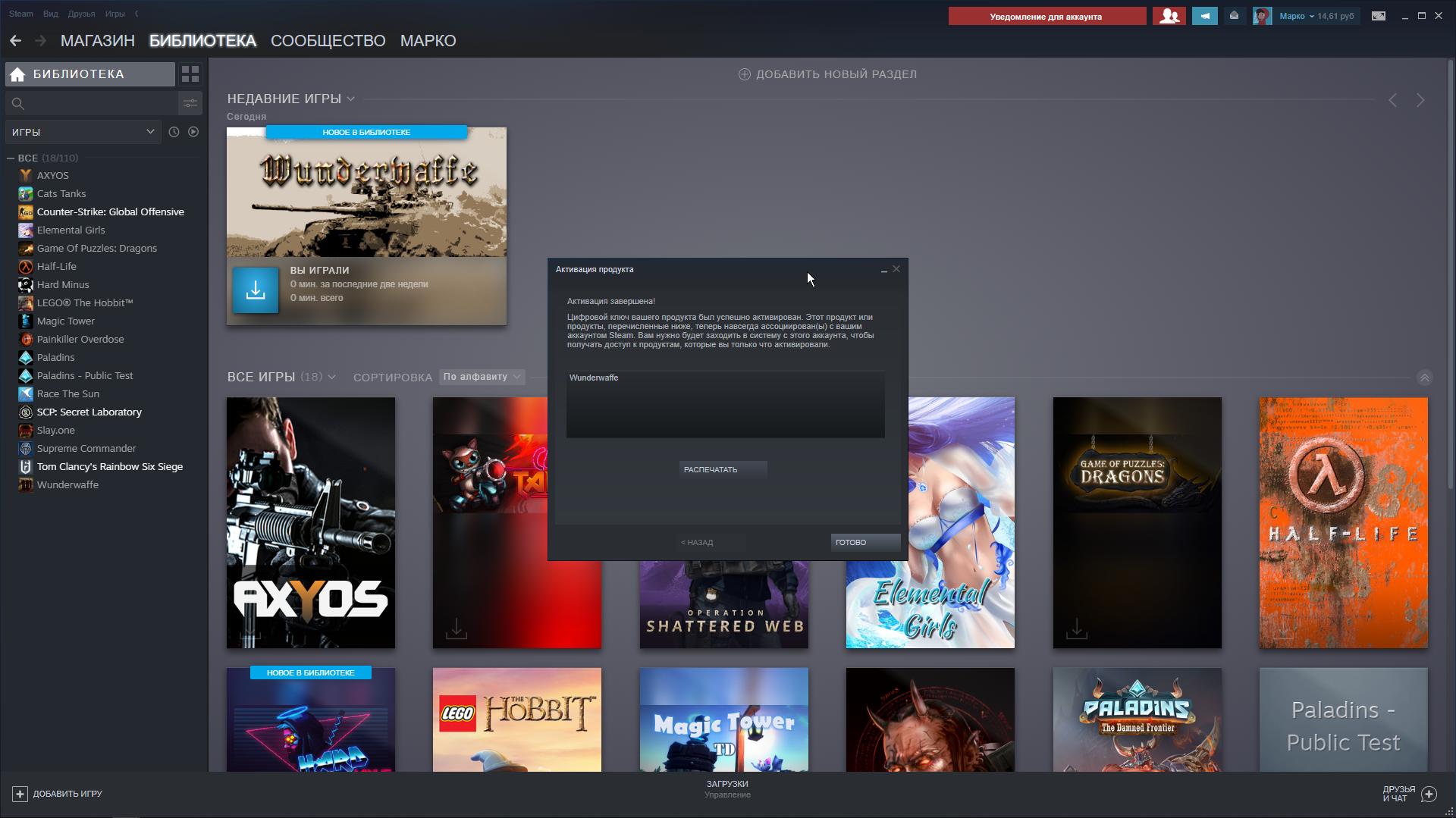Open the СООБЩЕСТВО tab
The width and height of the screenshot is (1456, 818).
coord(328,41)
